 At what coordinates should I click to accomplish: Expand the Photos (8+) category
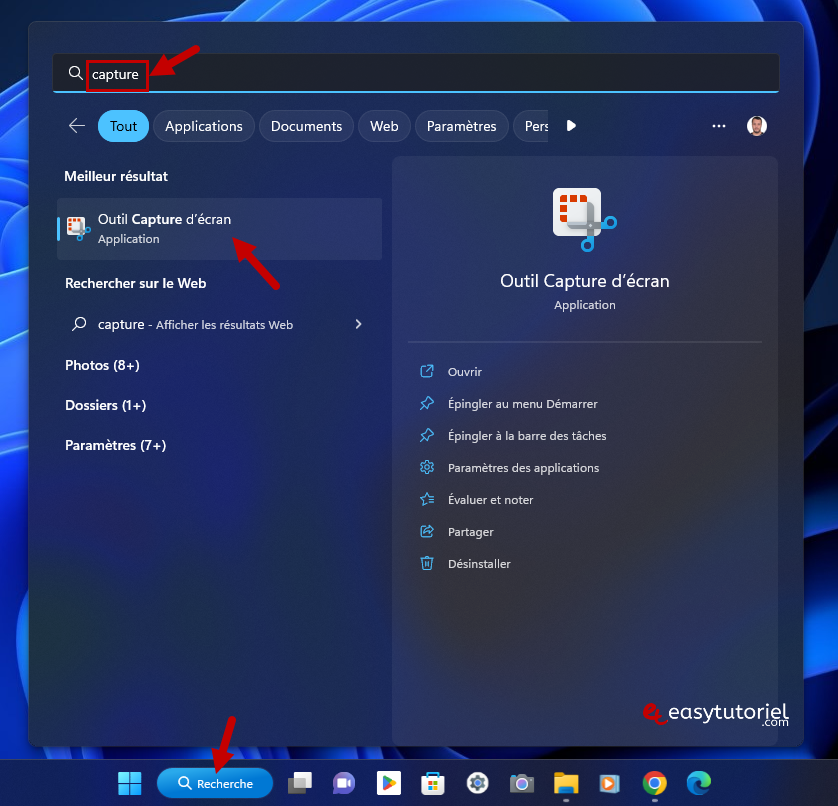coord(103,365)
